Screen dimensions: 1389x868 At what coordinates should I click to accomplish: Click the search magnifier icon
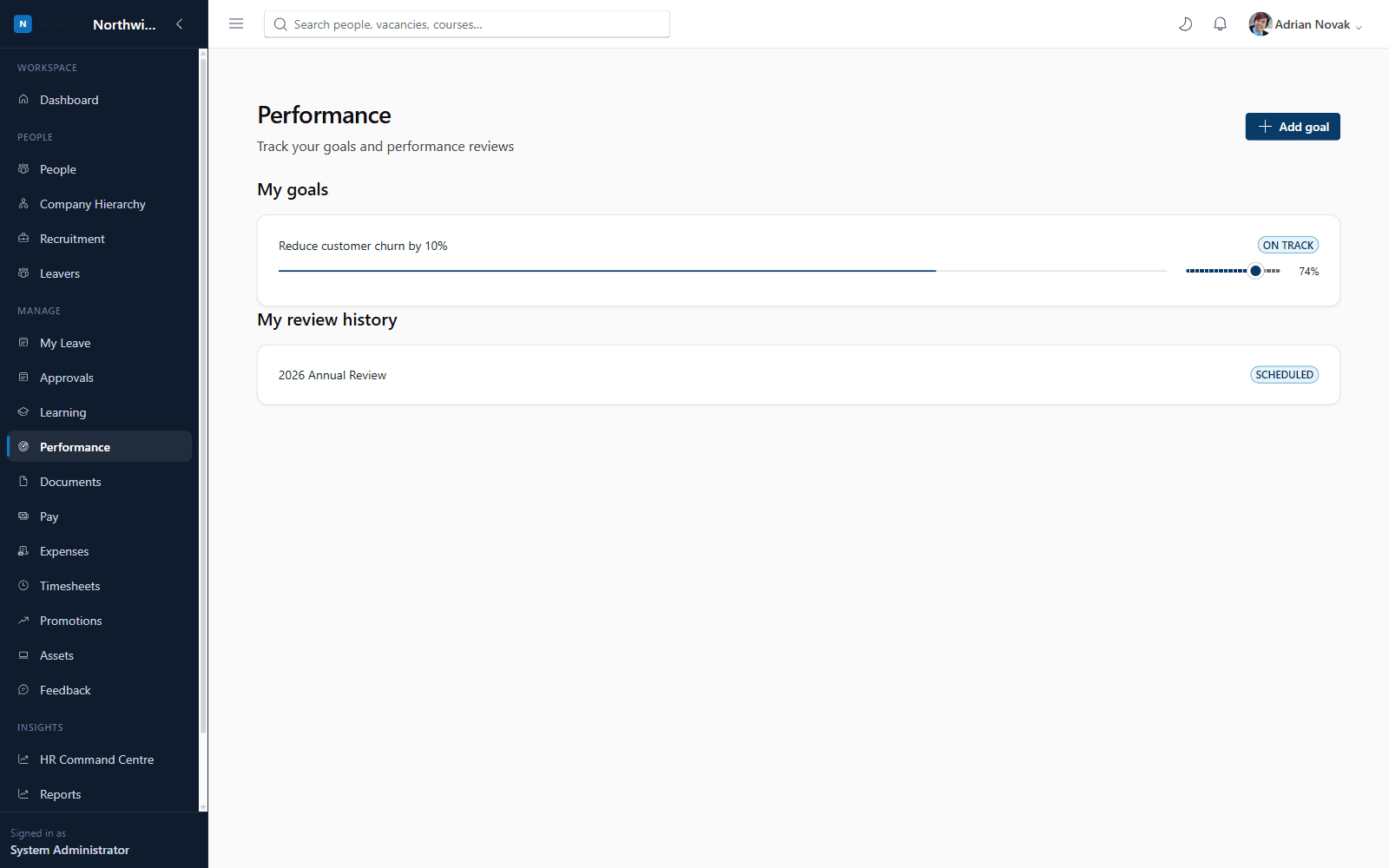pos(280,24)
